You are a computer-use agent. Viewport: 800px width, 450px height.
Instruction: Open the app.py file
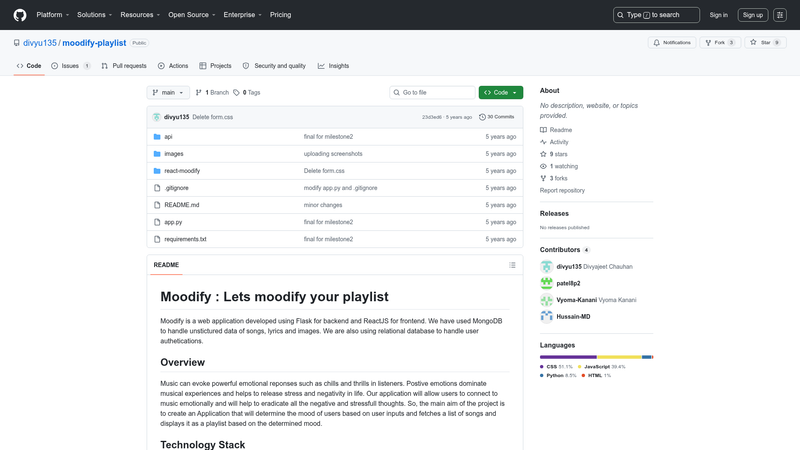point(173,222)
